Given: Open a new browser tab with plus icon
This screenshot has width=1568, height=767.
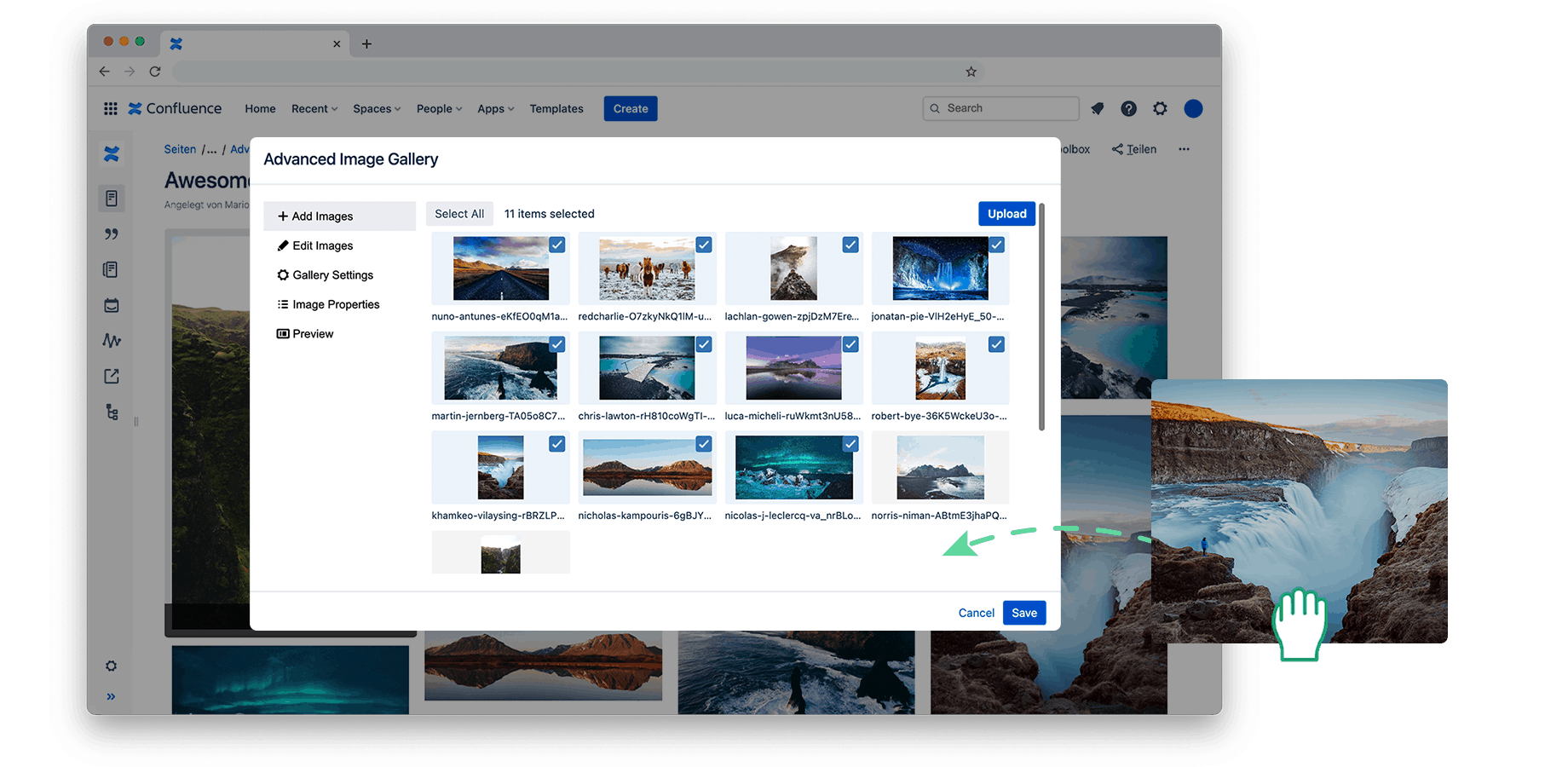Looking at the screenshot, I should point(366,43).
